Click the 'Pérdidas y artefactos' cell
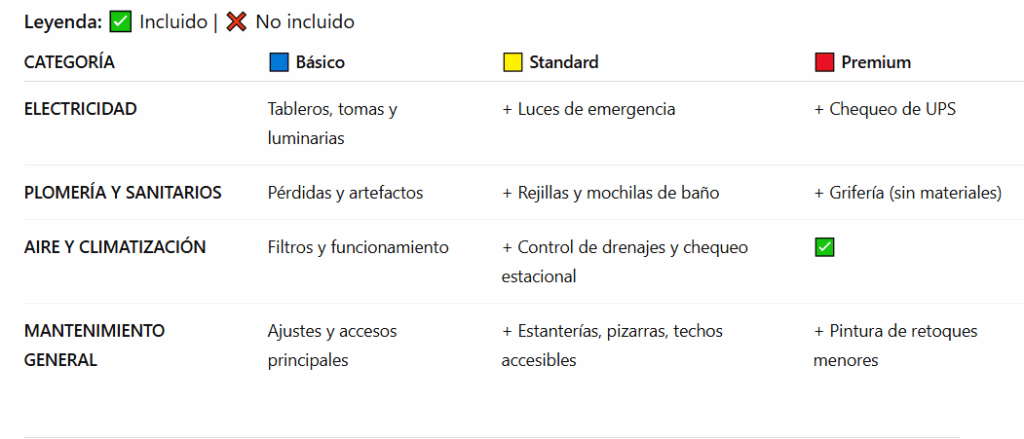1024x439 pixels. point(345,192)
